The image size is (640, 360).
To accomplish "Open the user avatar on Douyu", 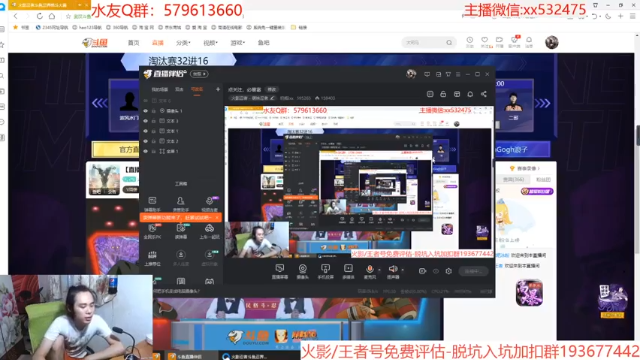I will [551, 42].
